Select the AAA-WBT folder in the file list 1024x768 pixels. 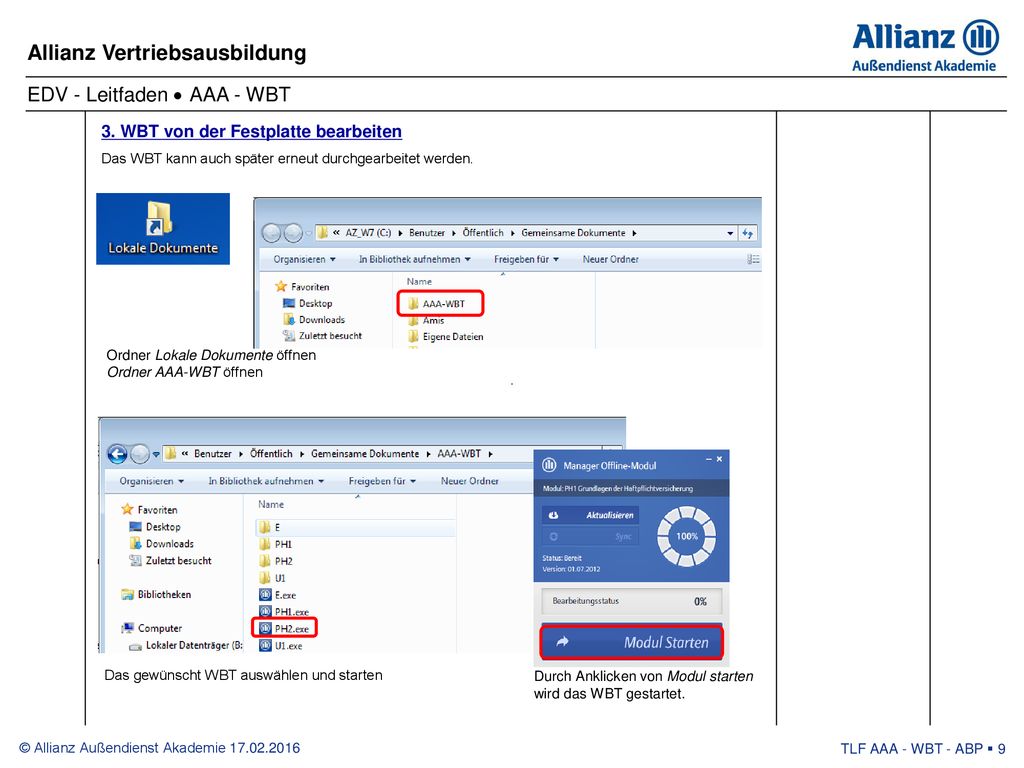(437, 304)
